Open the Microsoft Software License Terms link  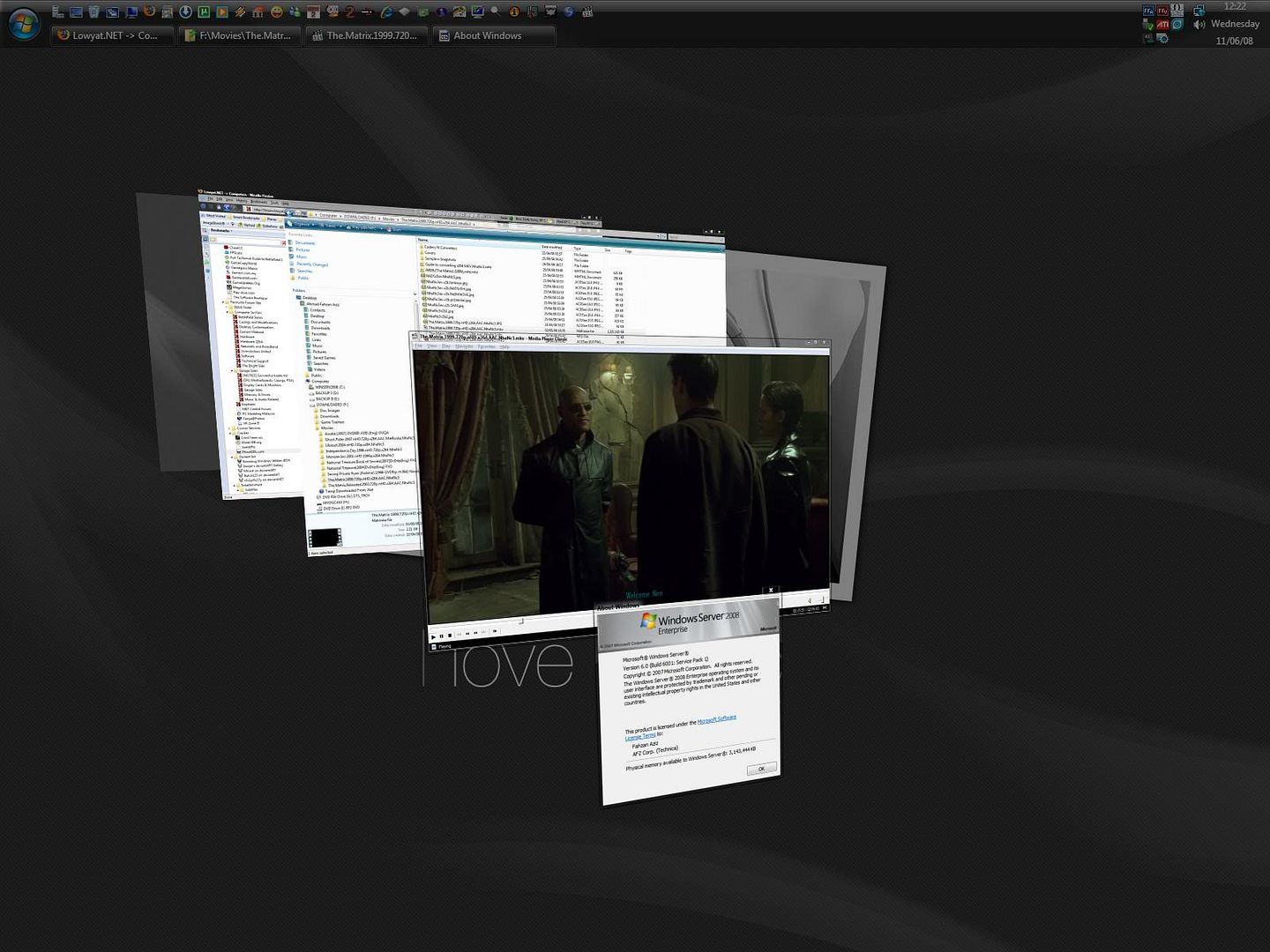716,720
